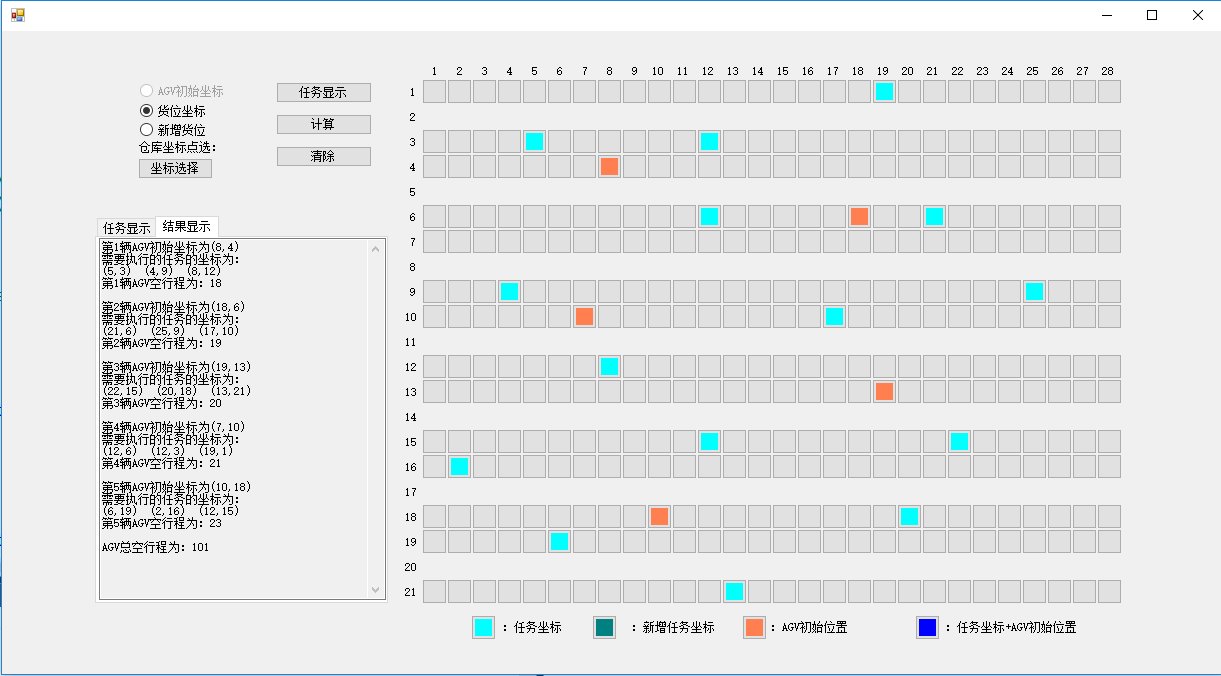The height and width of the screenshot is (676, 1221).
Task: Click the cyan task cell at column 21, row 6
Action: point(934,216)
